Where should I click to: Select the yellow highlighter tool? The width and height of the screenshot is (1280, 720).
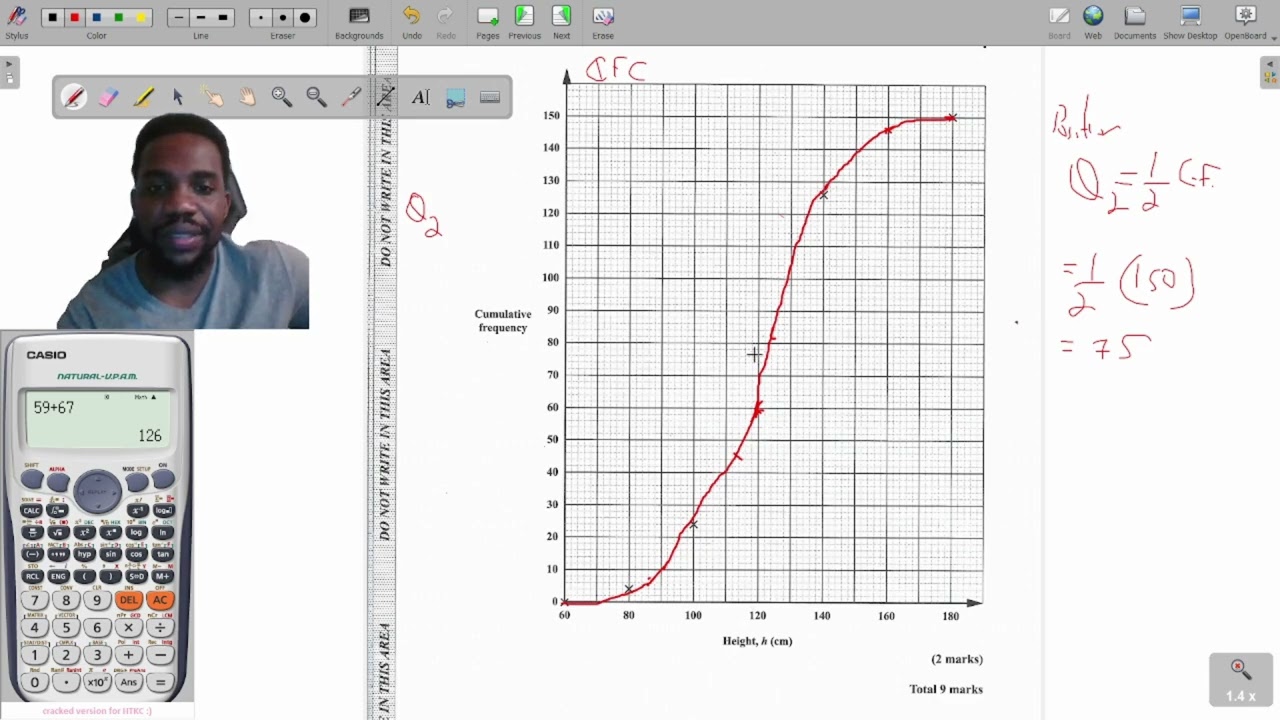tap(143, 97)
